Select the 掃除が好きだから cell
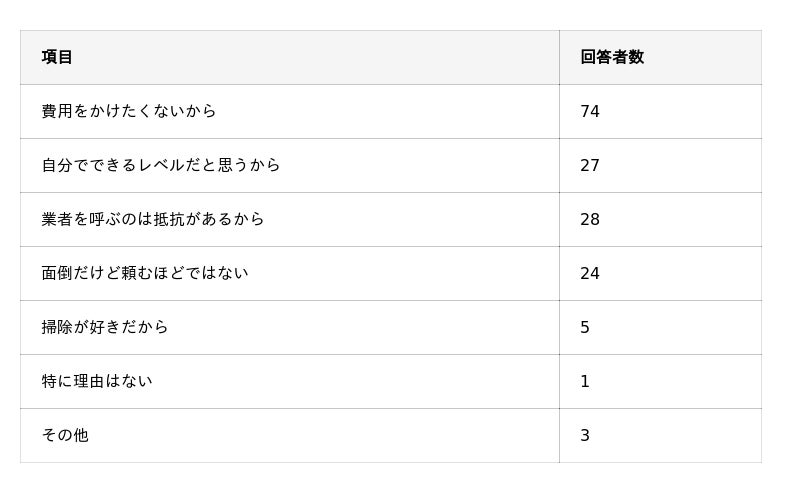The image size is (800, 493). point(105,327)
